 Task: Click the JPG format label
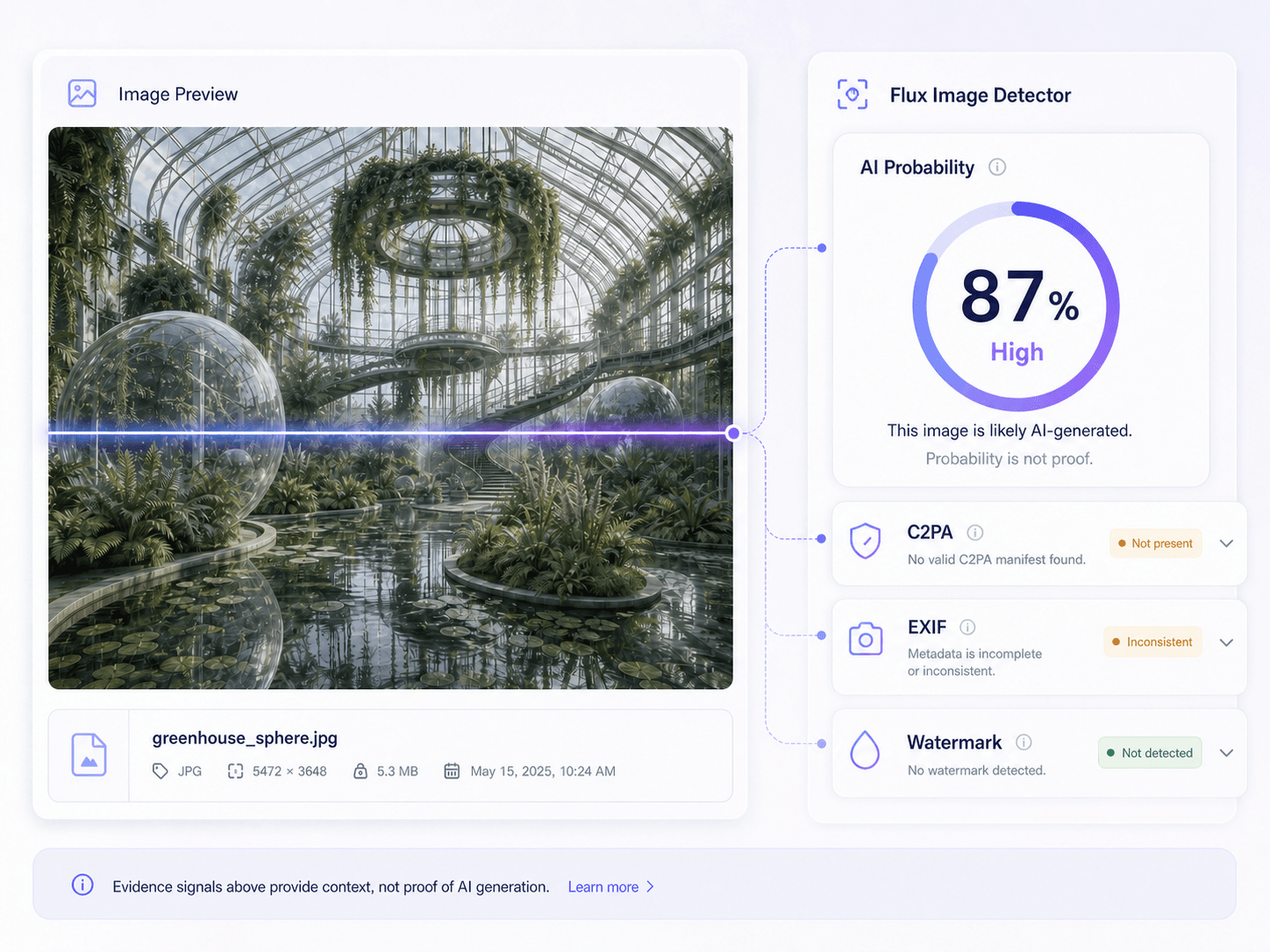[189, 771]
